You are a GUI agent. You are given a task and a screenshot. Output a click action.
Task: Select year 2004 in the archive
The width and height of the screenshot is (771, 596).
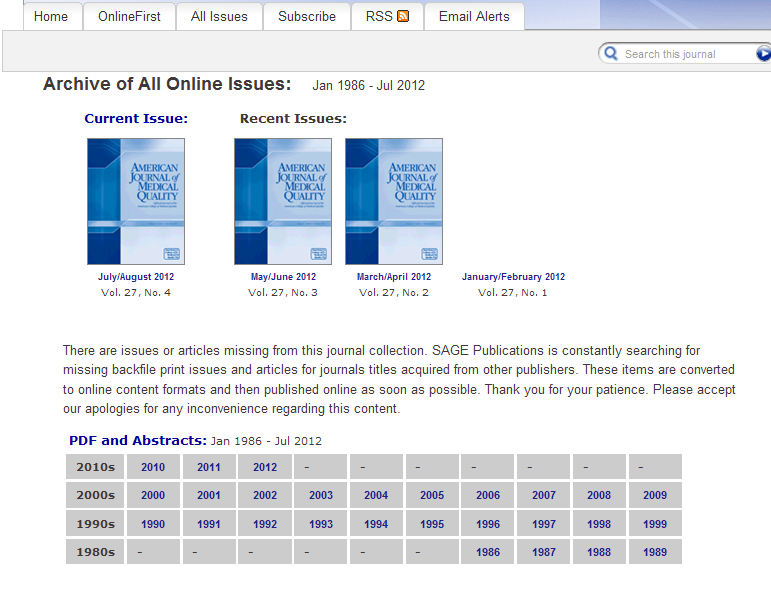pos(376,495)
